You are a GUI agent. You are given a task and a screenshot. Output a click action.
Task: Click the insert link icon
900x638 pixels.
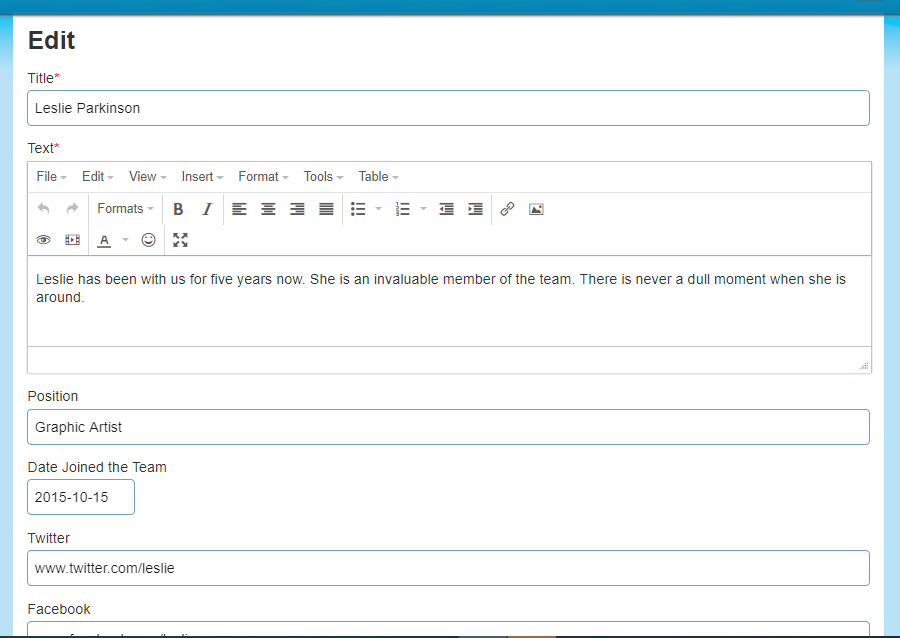[507, 209]
